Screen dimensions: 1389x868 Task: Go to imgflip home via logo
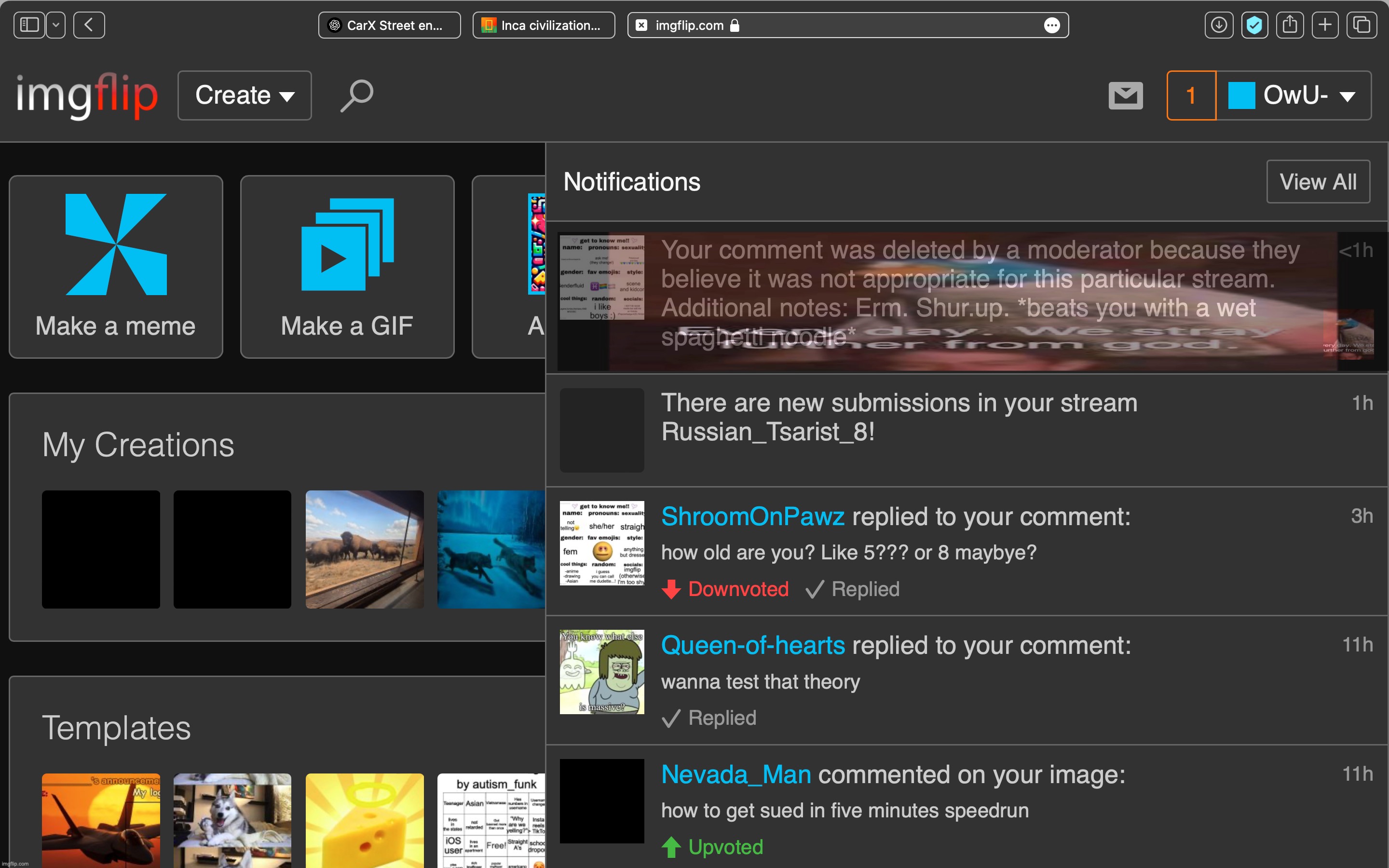[87, 95]
